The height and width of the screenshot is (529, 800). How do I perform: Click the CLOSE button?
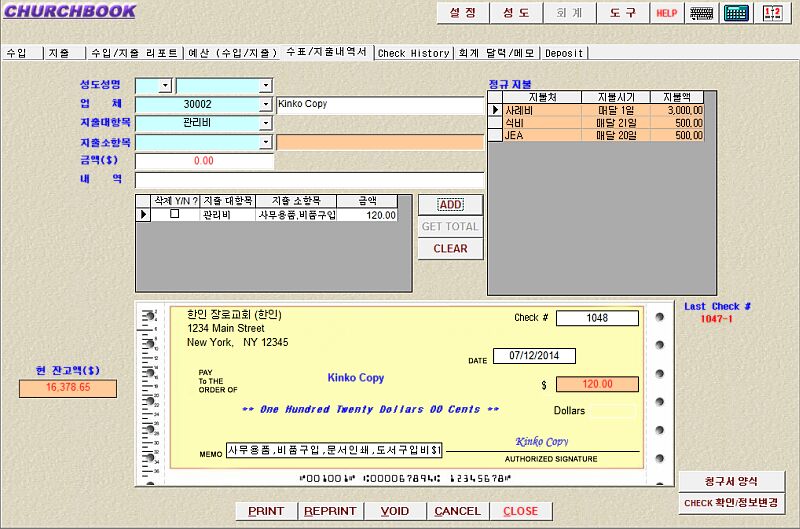(520, 511)
